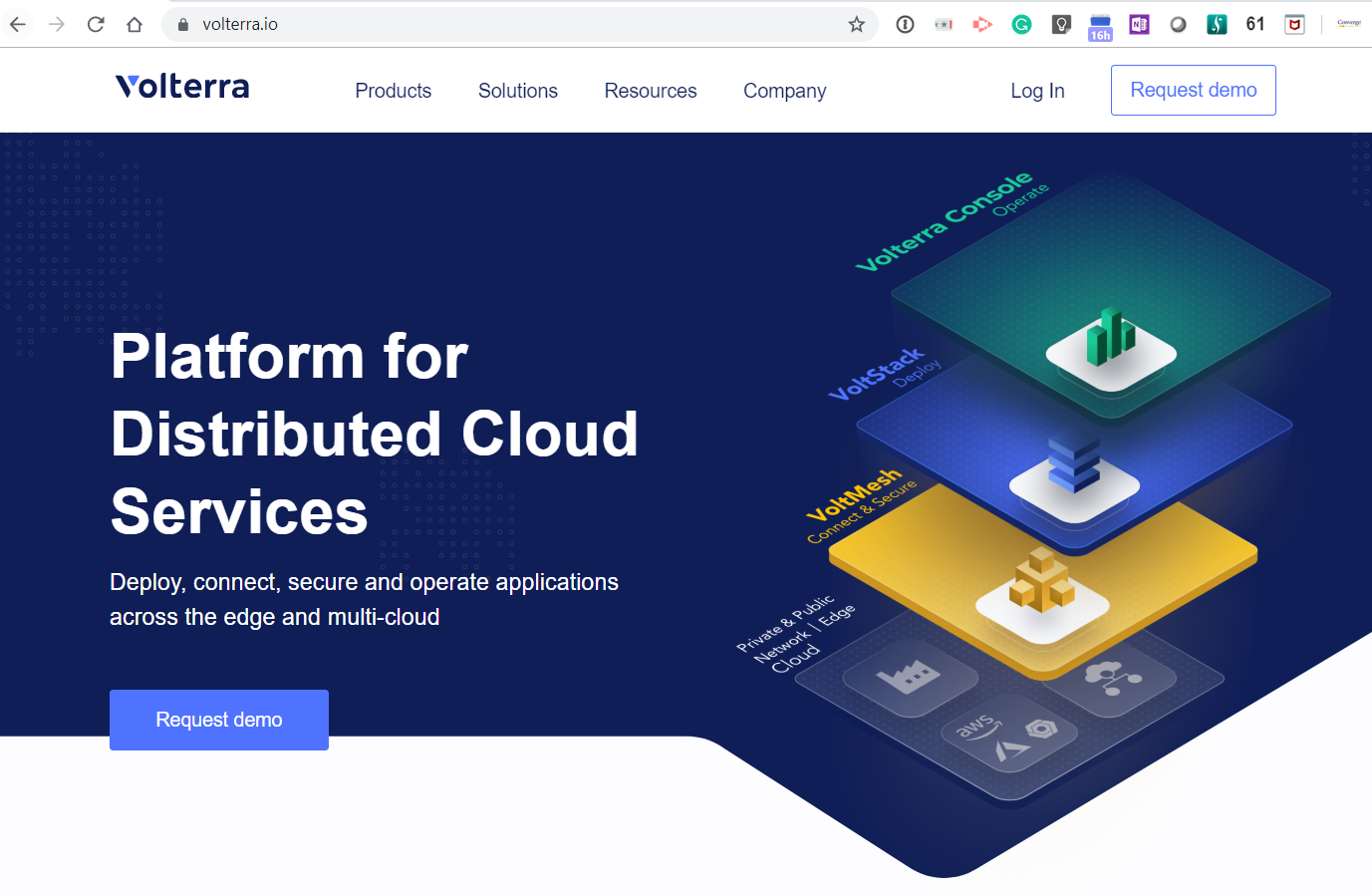The height and width of the screenshot is (896, 1372).
Task: Click the VoltMesh Connect & Secure label
Action: point(861,504)
